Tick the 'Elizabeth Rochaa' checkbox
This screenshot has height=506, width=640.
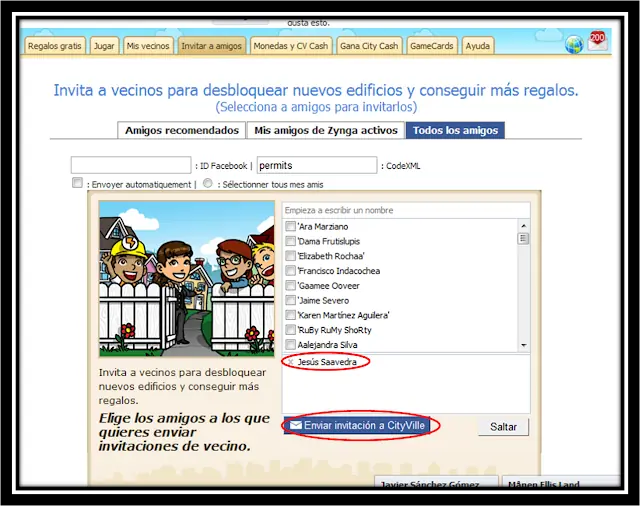[x=290, y=256]
